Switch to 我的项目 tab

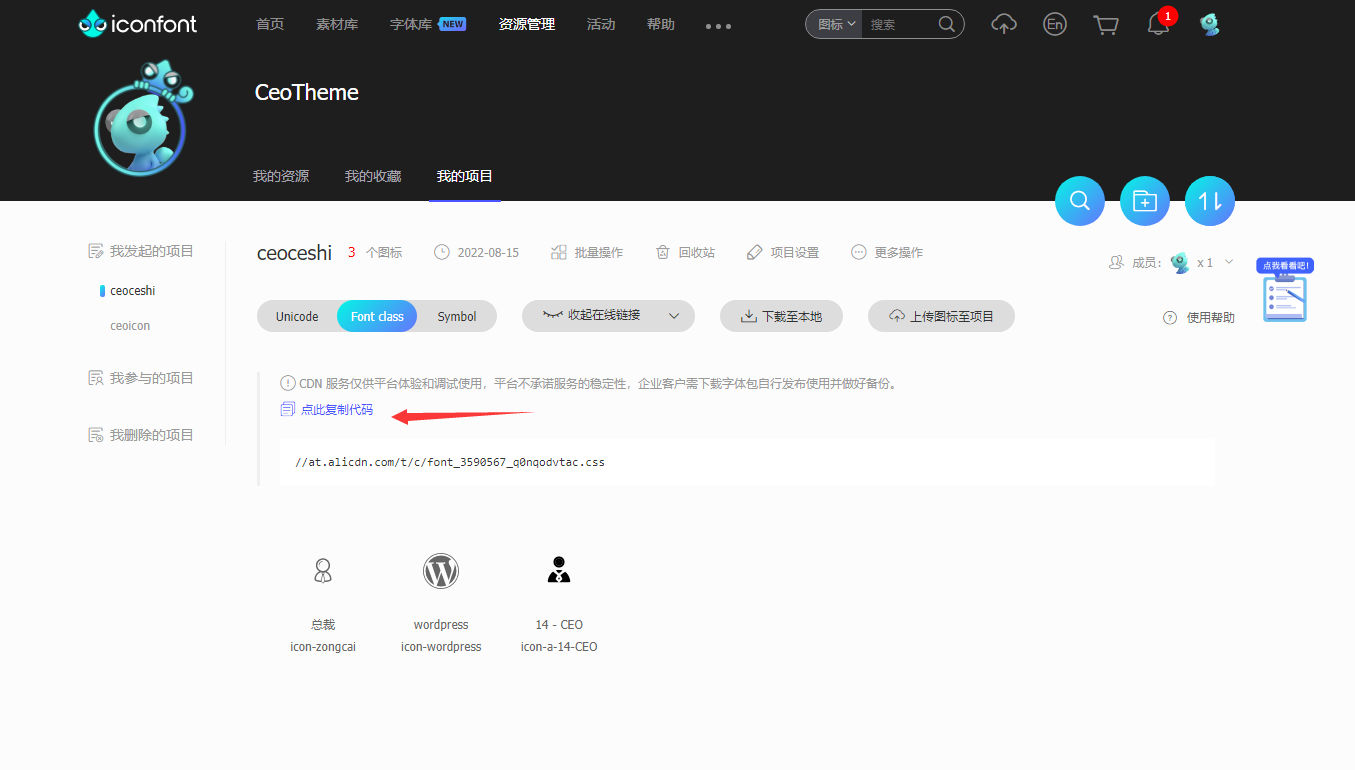coord(465,176)
